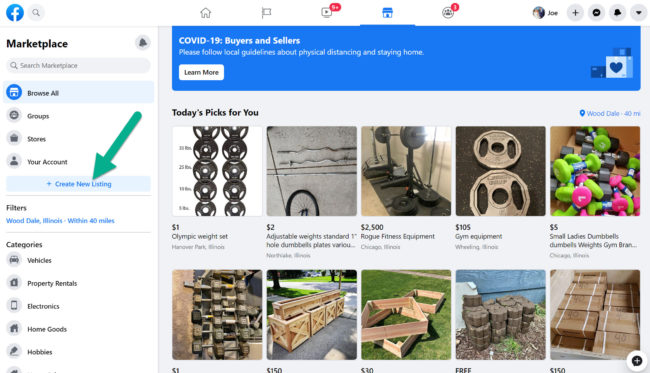Click the Wood Dale 40 mi location link
This screenshot has width=650, height=373.
click(x=610, y=113)
